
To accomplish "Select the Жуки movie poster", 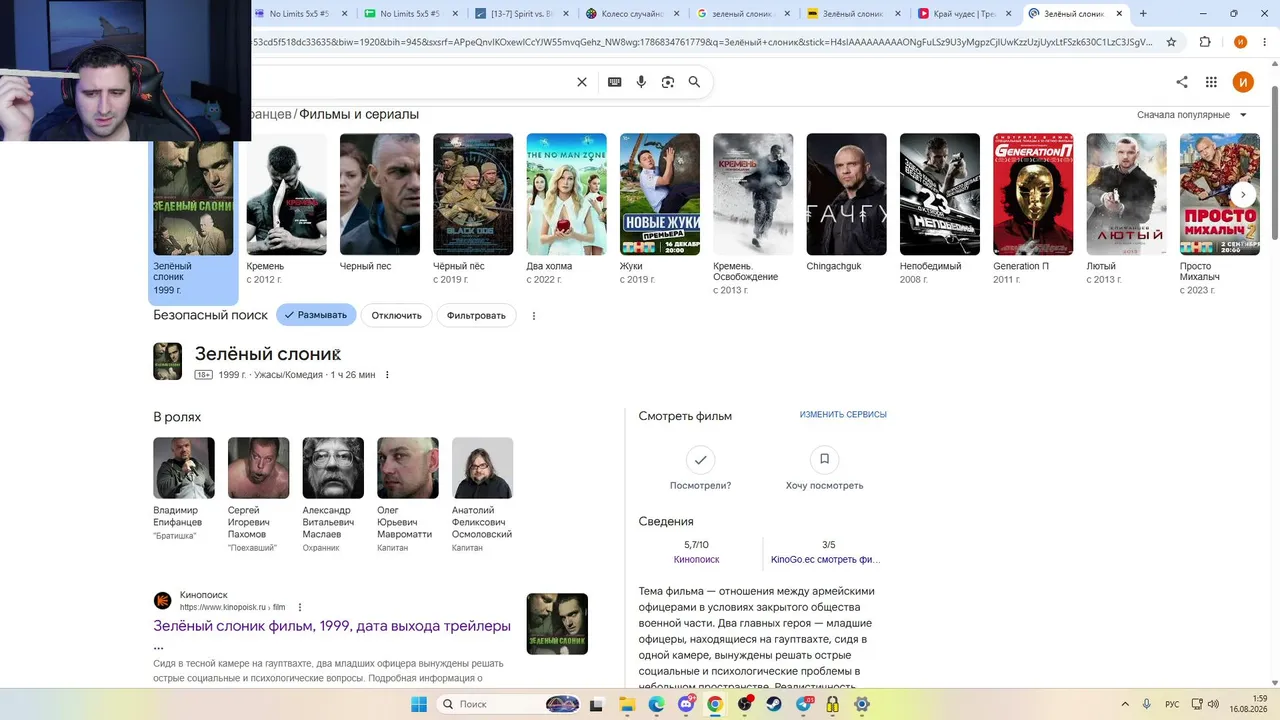I will [660, 194].
